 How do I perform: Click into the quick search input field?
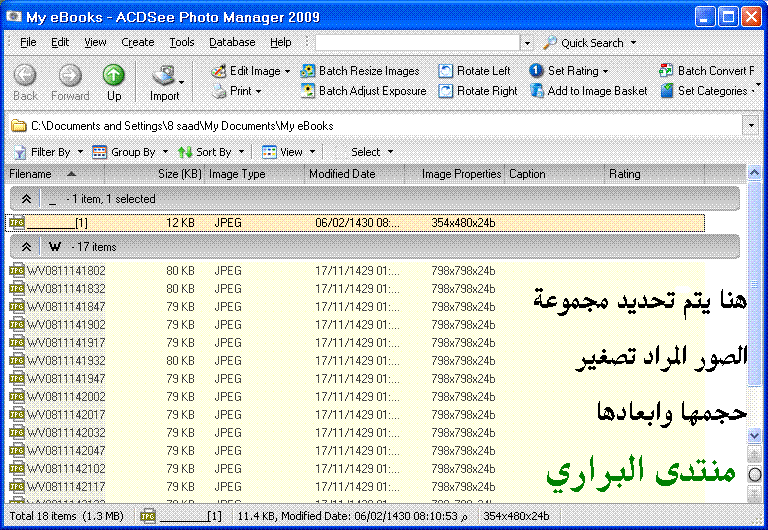tap(417, 43)
